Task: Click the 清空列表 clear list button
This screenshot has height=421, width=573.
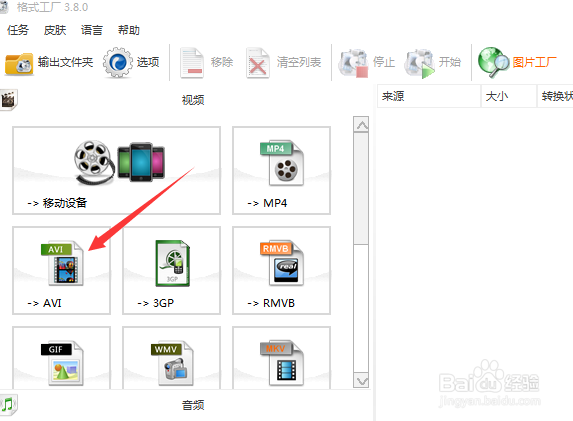Action: (x=284, y=63)
